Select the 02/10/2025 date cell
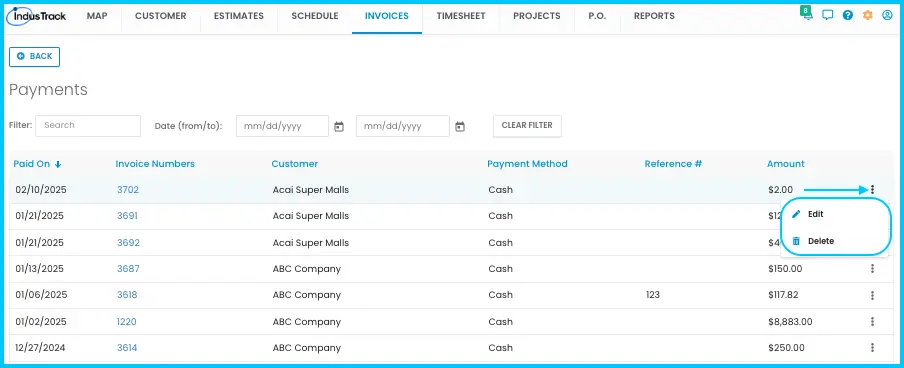The height and width of the screenshot is (368, 904). [41, 190]
